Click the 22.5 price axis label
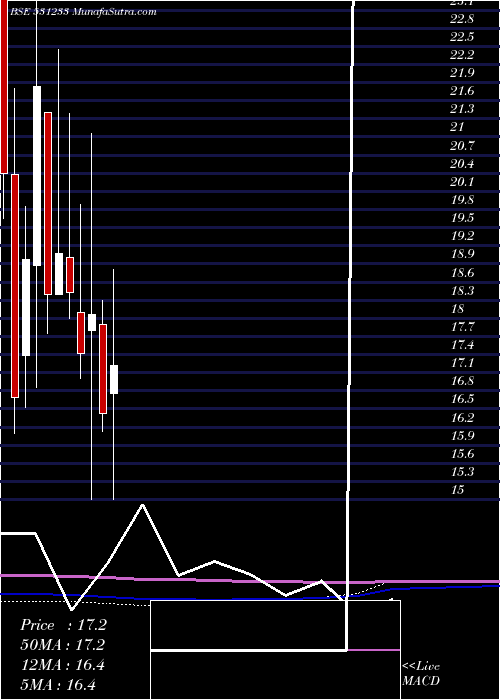Image resolution: width=500 pixels, height=700 pixels. 462,37
